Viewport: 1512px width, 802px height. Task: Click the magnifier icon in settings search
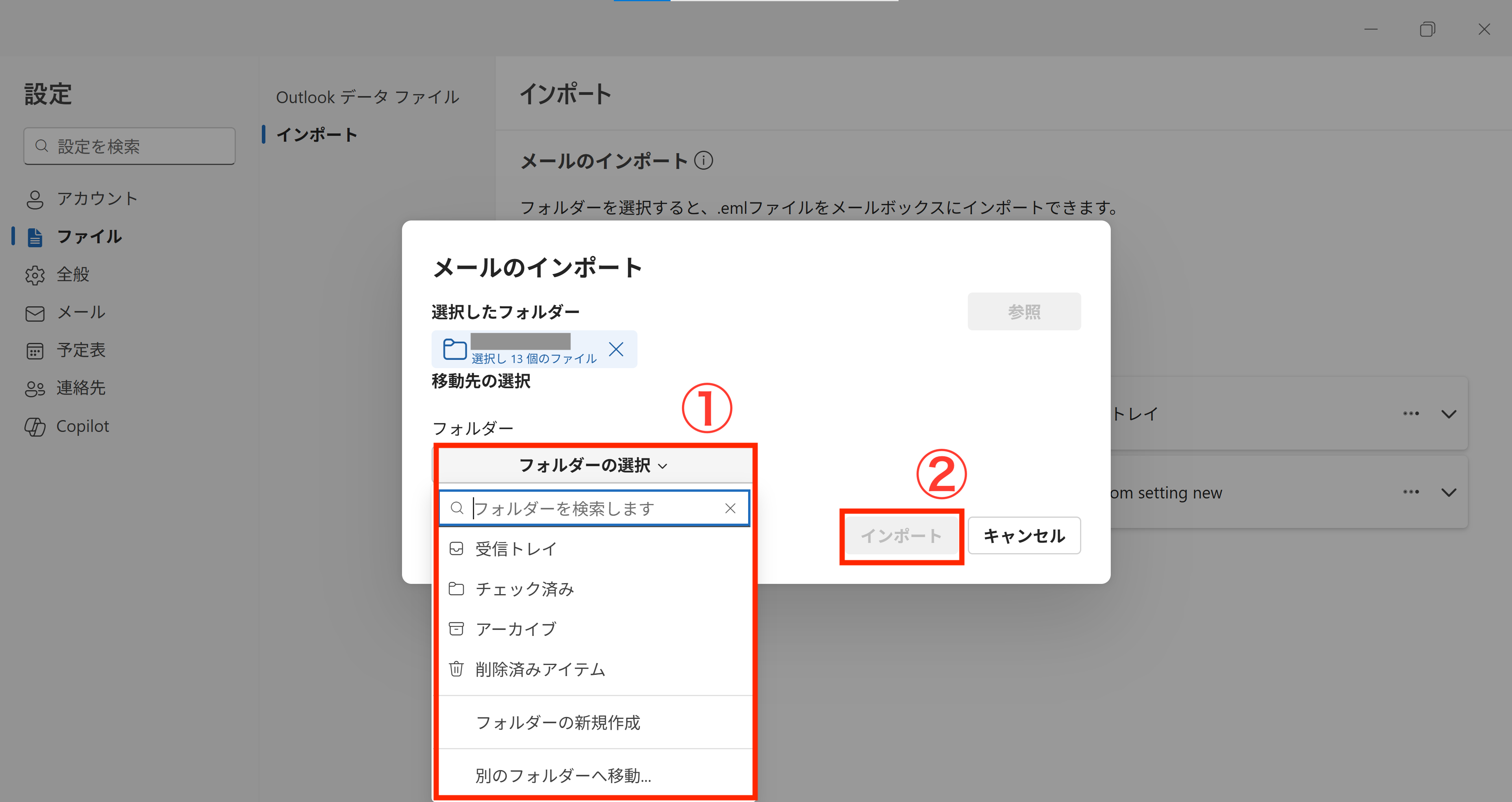(x=42, y=146)
